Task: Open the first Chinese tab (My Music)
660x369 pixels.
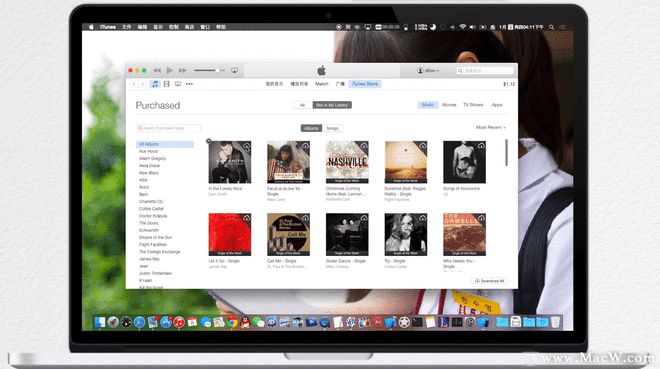Action: (x=274, y=84)
